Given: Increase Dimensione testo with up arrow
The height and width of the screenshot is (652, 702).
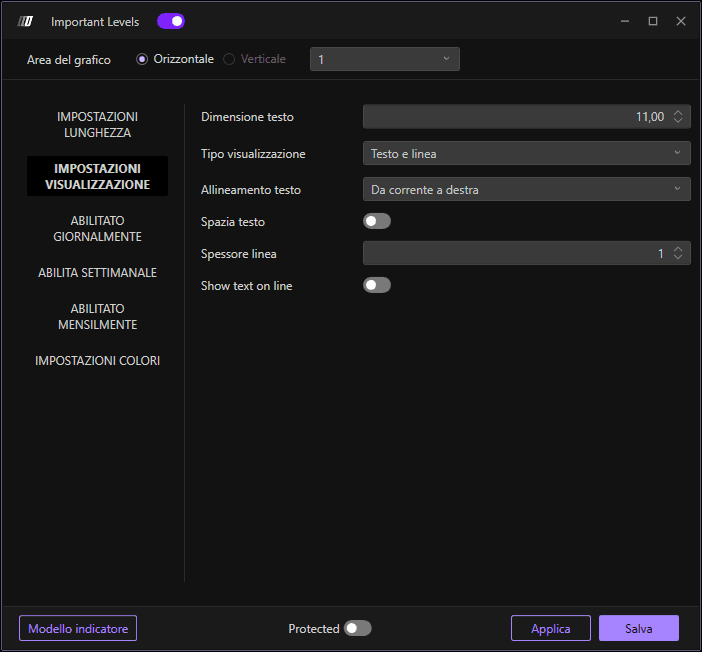Looking at the screenshot, I should [678, 113].
